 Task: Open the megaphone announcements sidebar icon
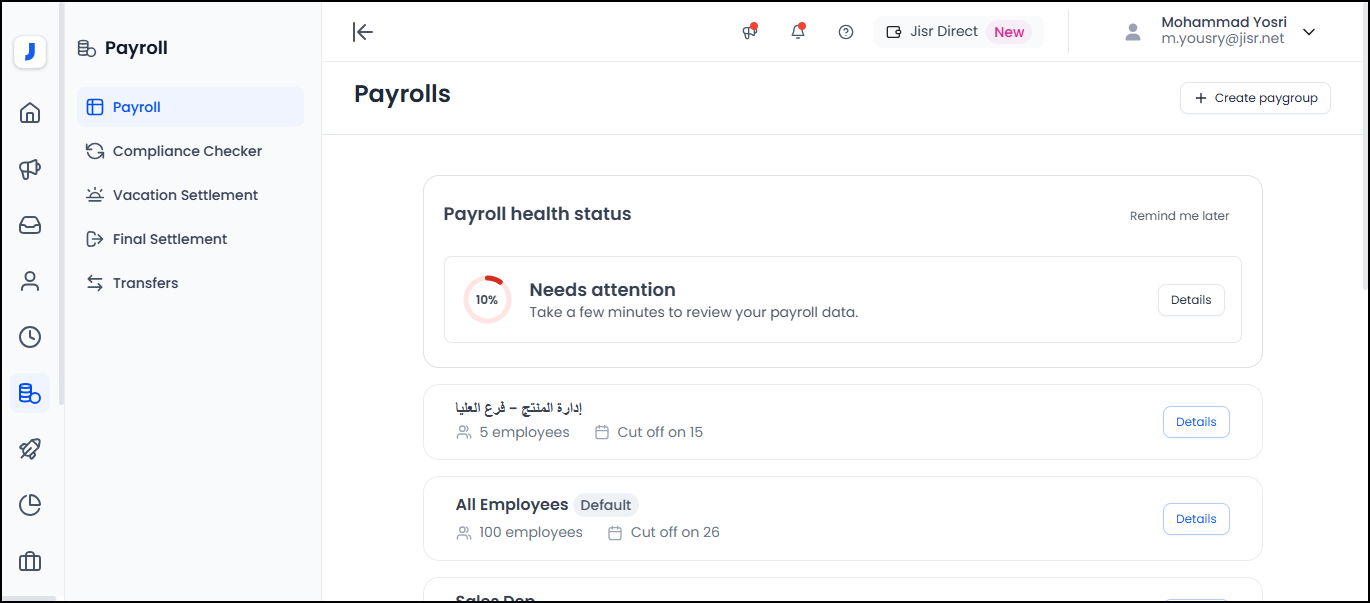point(30,169)
